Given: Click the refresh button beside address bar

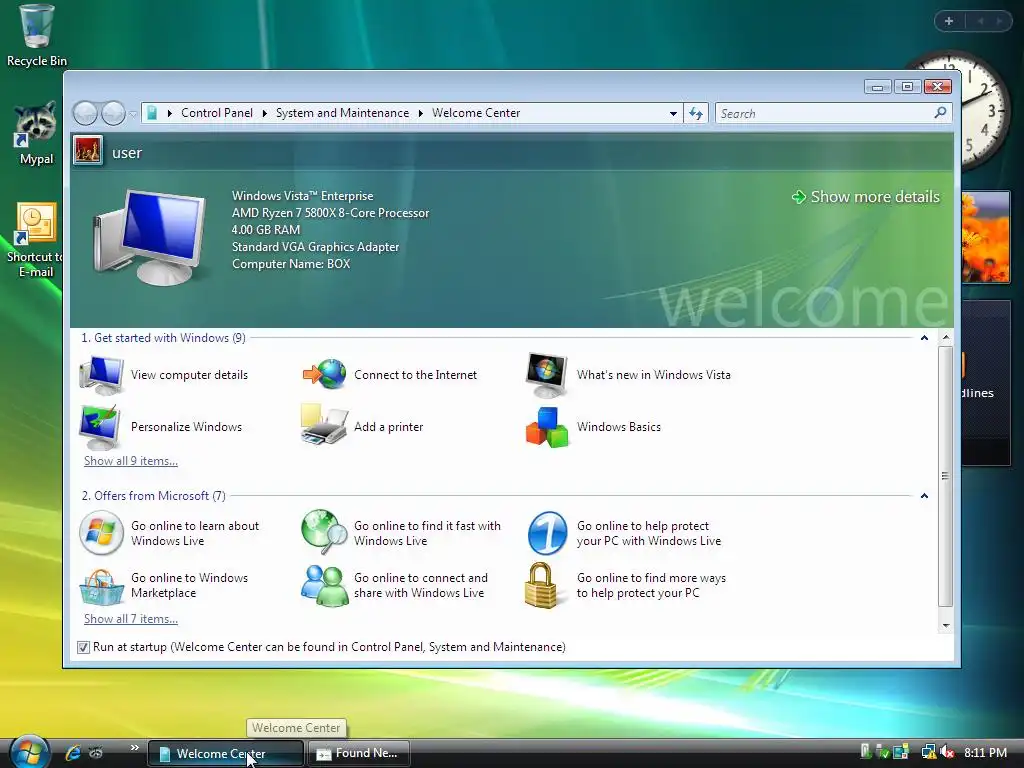Looking at the screenshot, I should click(x=696, y=113).
